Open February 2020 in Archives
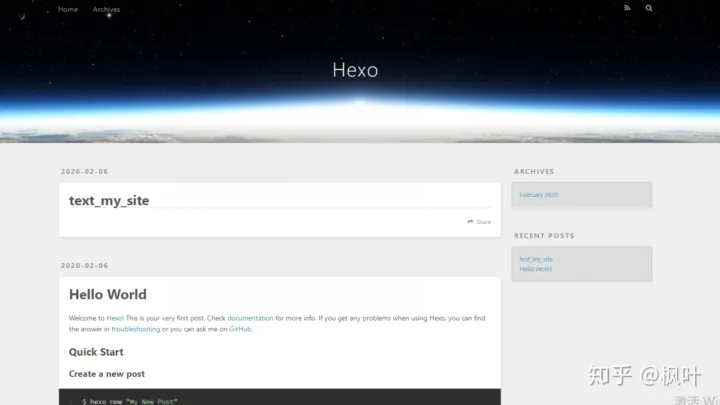720x405 pixels. [x=539, y=195]
